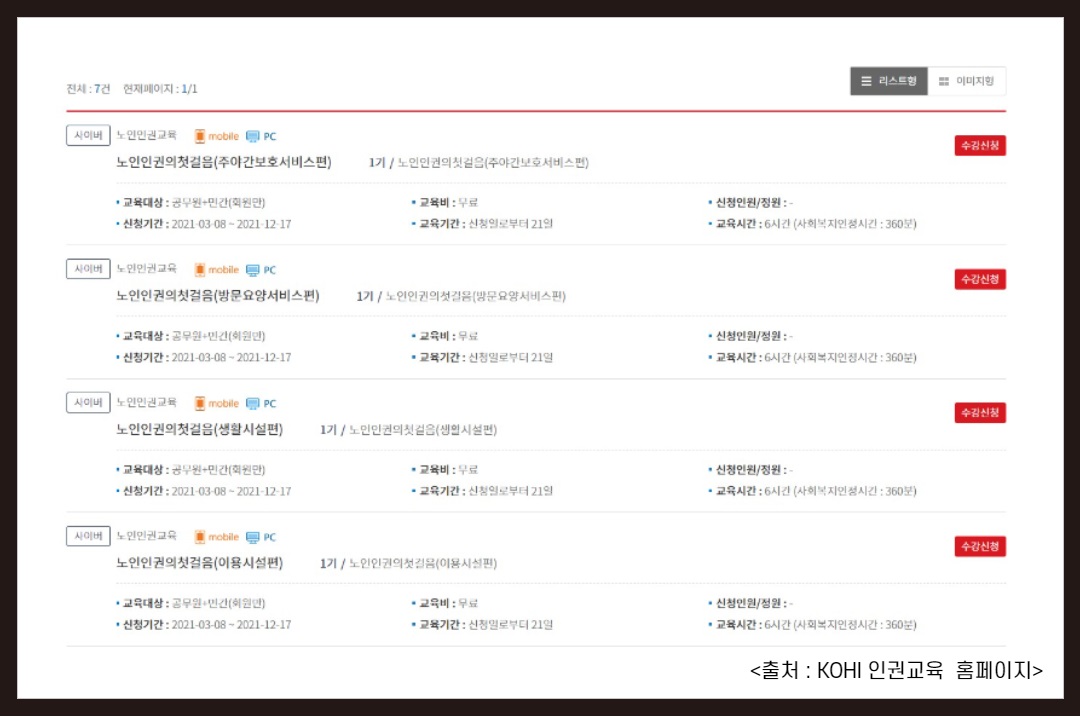Screen dimensions: 1080x718
Task: Click '교육비 : 무료' in 생활시설편 row
Action: 445,470
